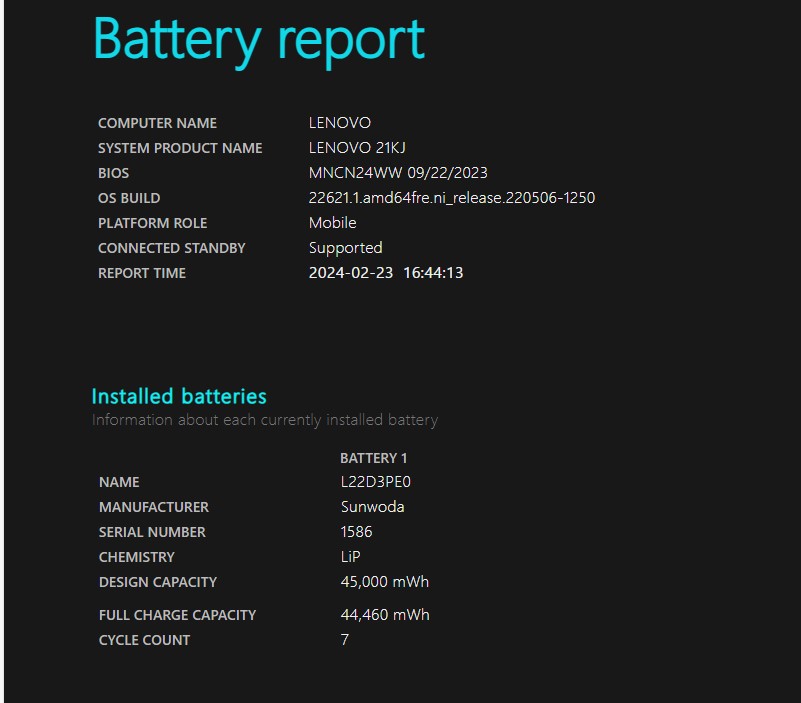Select the CHEMISTRY label
The image size is (801, 703).
point(137,557)
